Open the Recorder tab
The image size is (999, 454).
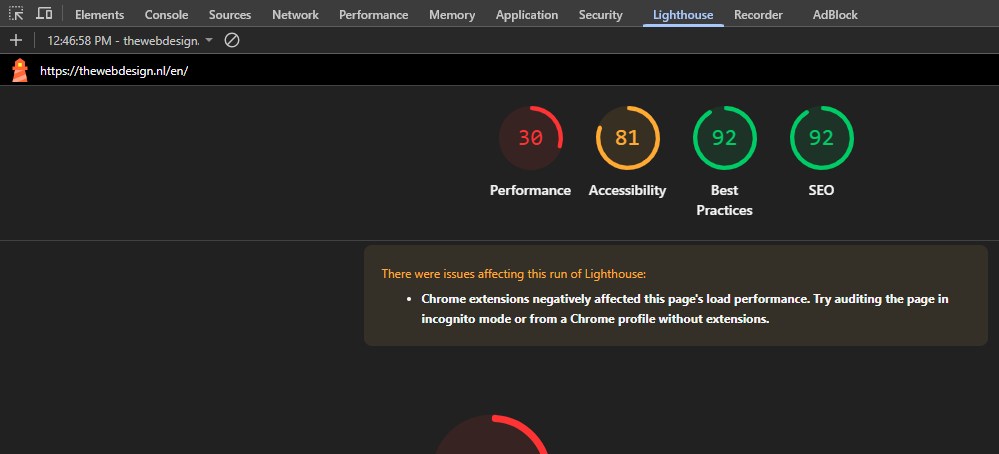pyautogui.click(x=758, y=15)
